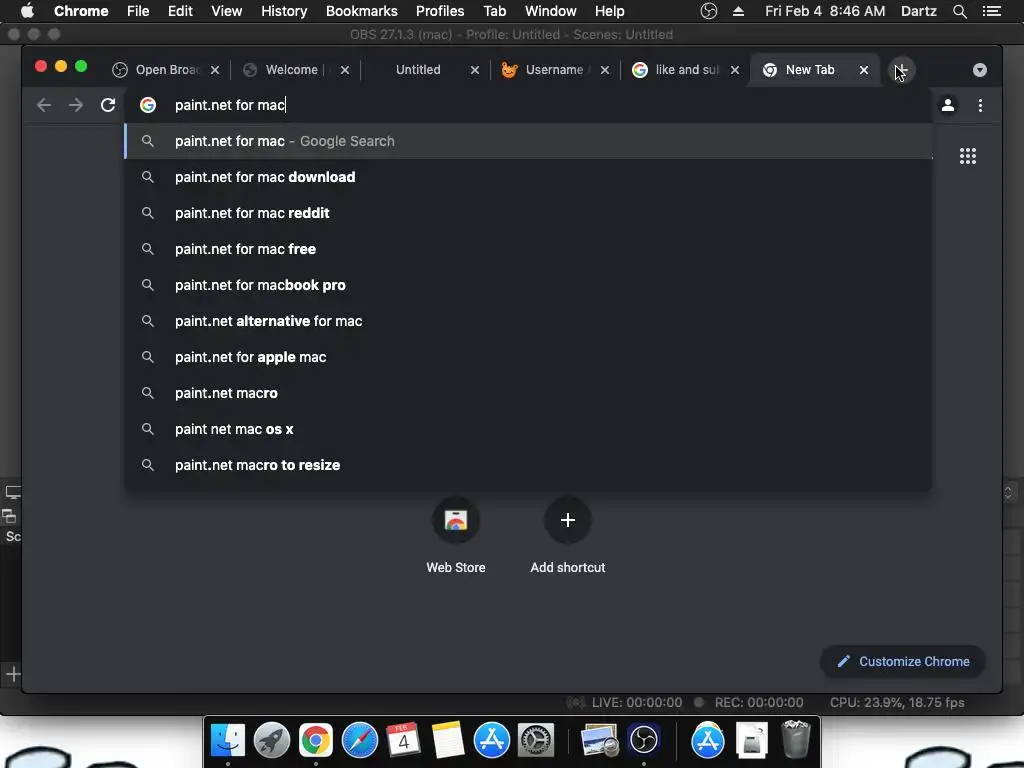Go forward with the forward arrow

[76, 105]
